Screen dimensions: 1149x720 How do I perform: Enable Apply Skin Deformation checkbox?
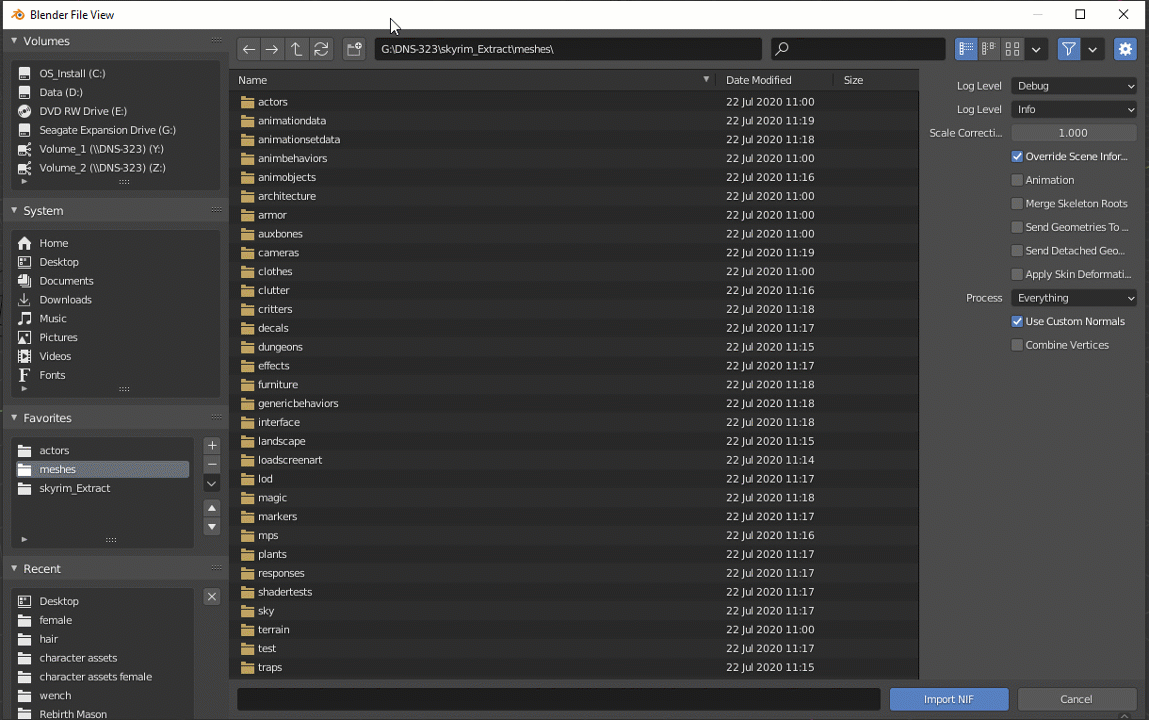[x=1017, y=274]
